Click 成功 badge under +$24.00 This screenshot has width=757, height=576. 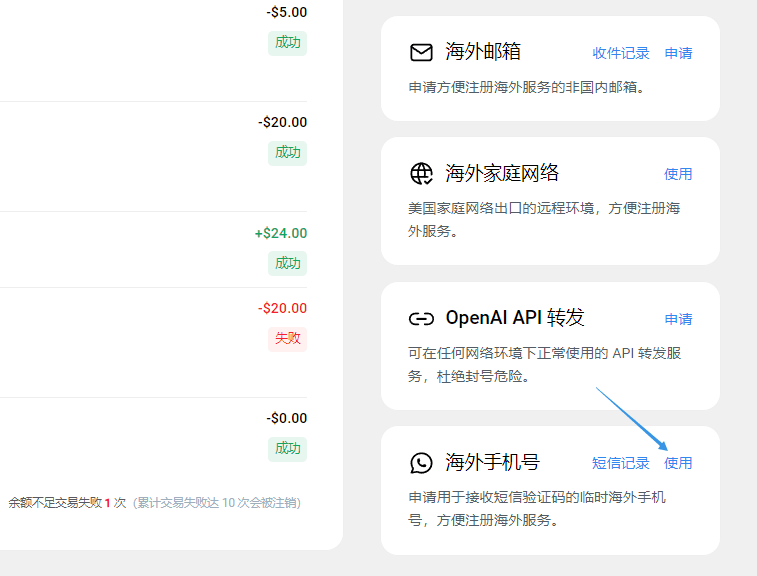coord(287,264)
